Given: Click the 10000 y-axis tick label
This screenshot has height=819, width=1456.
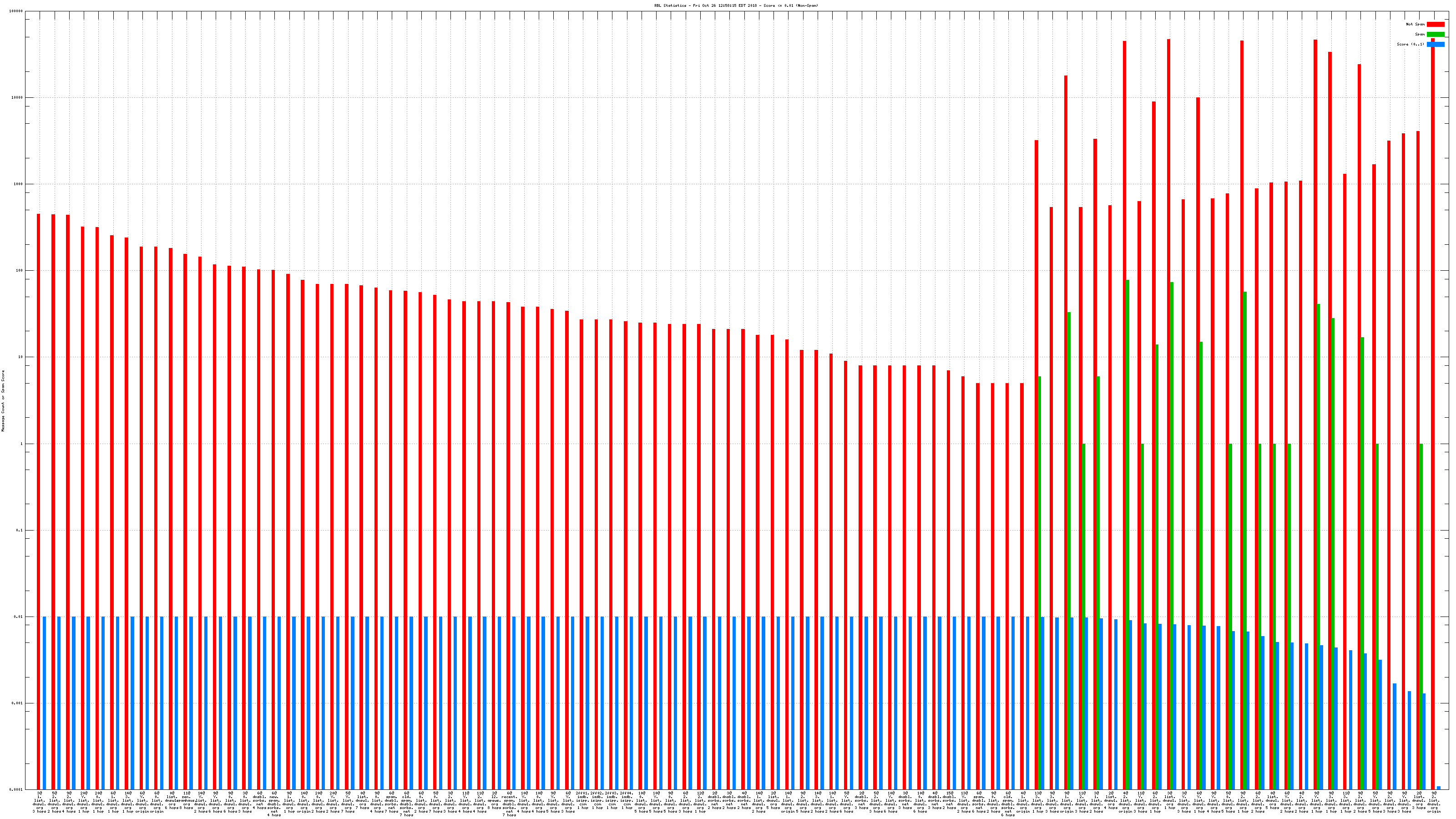Looking at the screenshot, I should point(17,98).
